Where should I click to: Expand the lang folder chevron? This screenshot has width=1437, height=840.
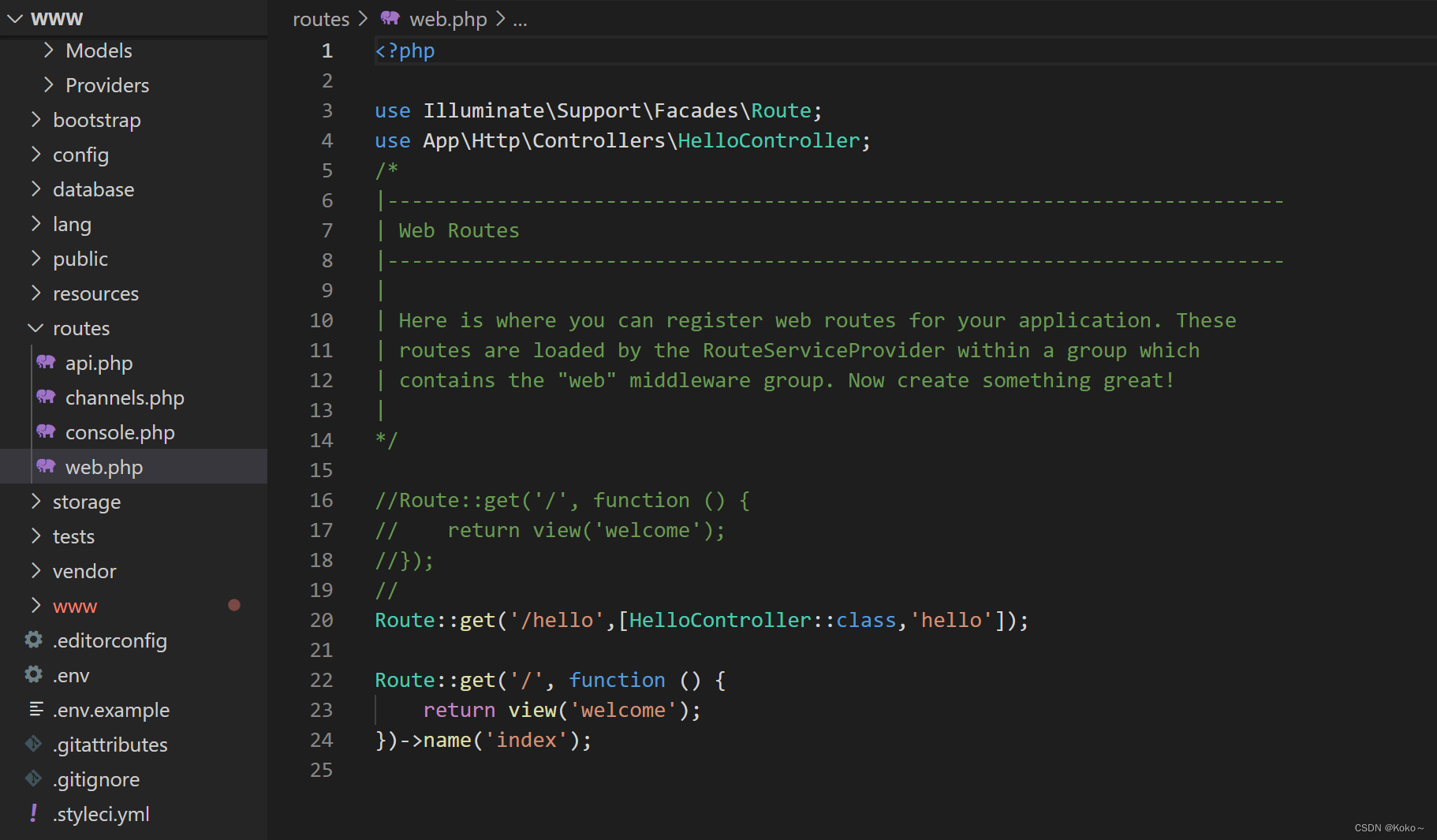click(35, 223)
